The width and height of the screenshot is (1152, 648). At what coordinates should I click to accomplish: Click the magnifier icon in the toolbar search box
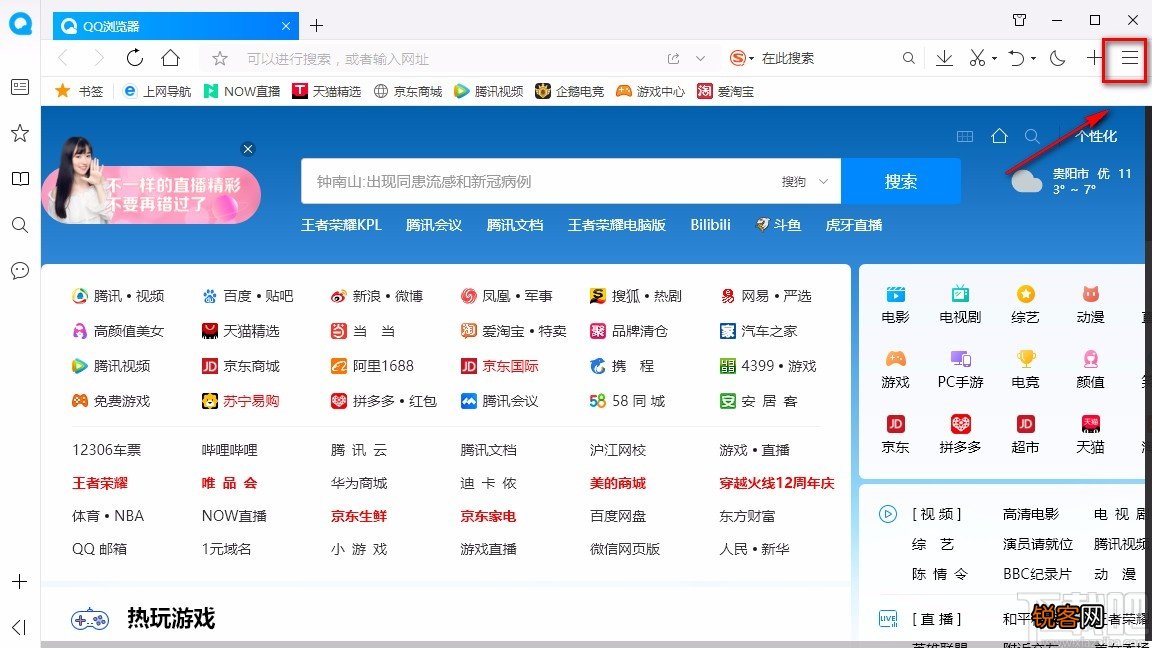coord(909,58)
